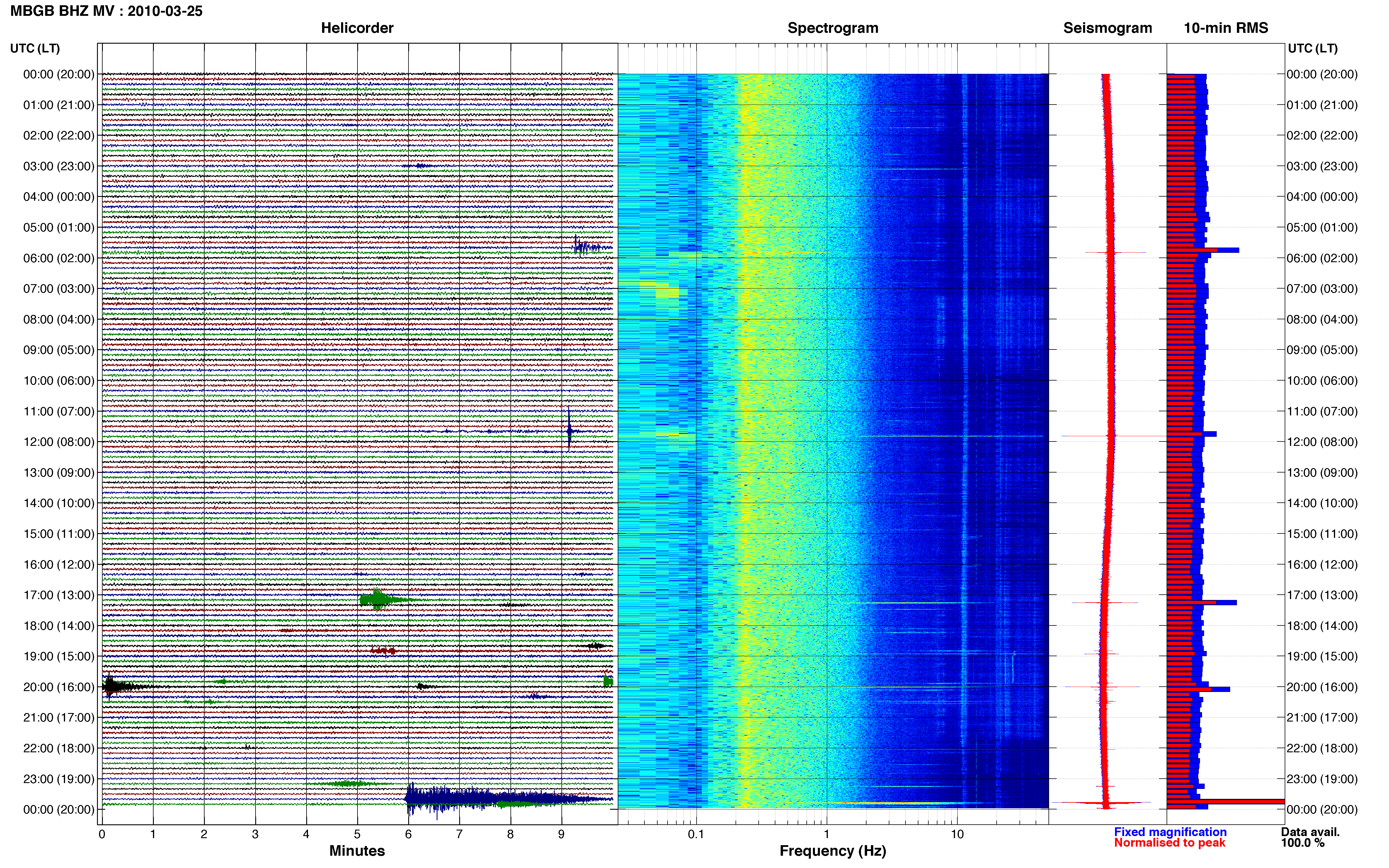This screenshot has width=1389, height=868.
Task: Select the Helicorder panel heading
Action: [x=357, y=28]
